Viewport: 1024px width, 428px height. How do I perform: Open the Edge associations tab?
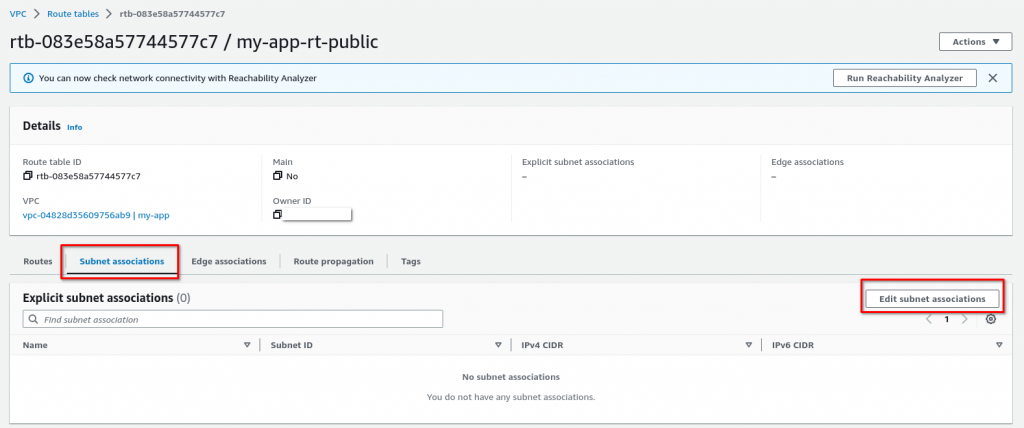(x=229, y=261)
